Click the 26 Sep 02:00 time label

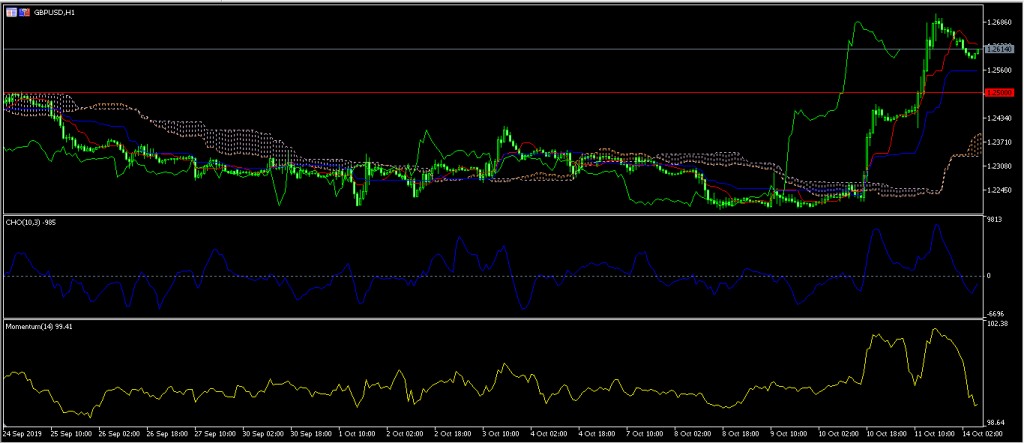tap(118, 433)
